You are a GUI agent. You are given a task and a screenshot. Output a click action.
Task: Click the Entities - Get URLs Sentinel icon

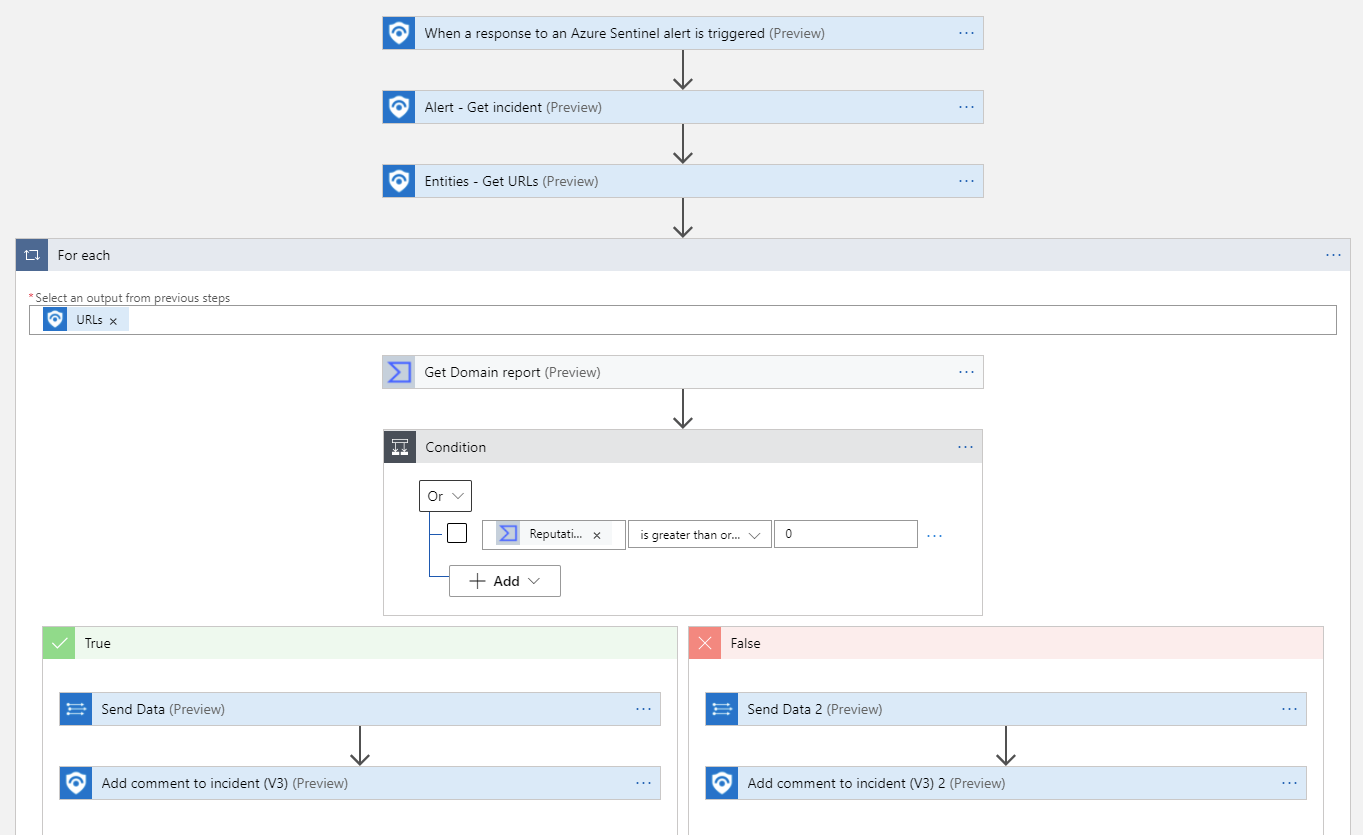coord(399,181)
